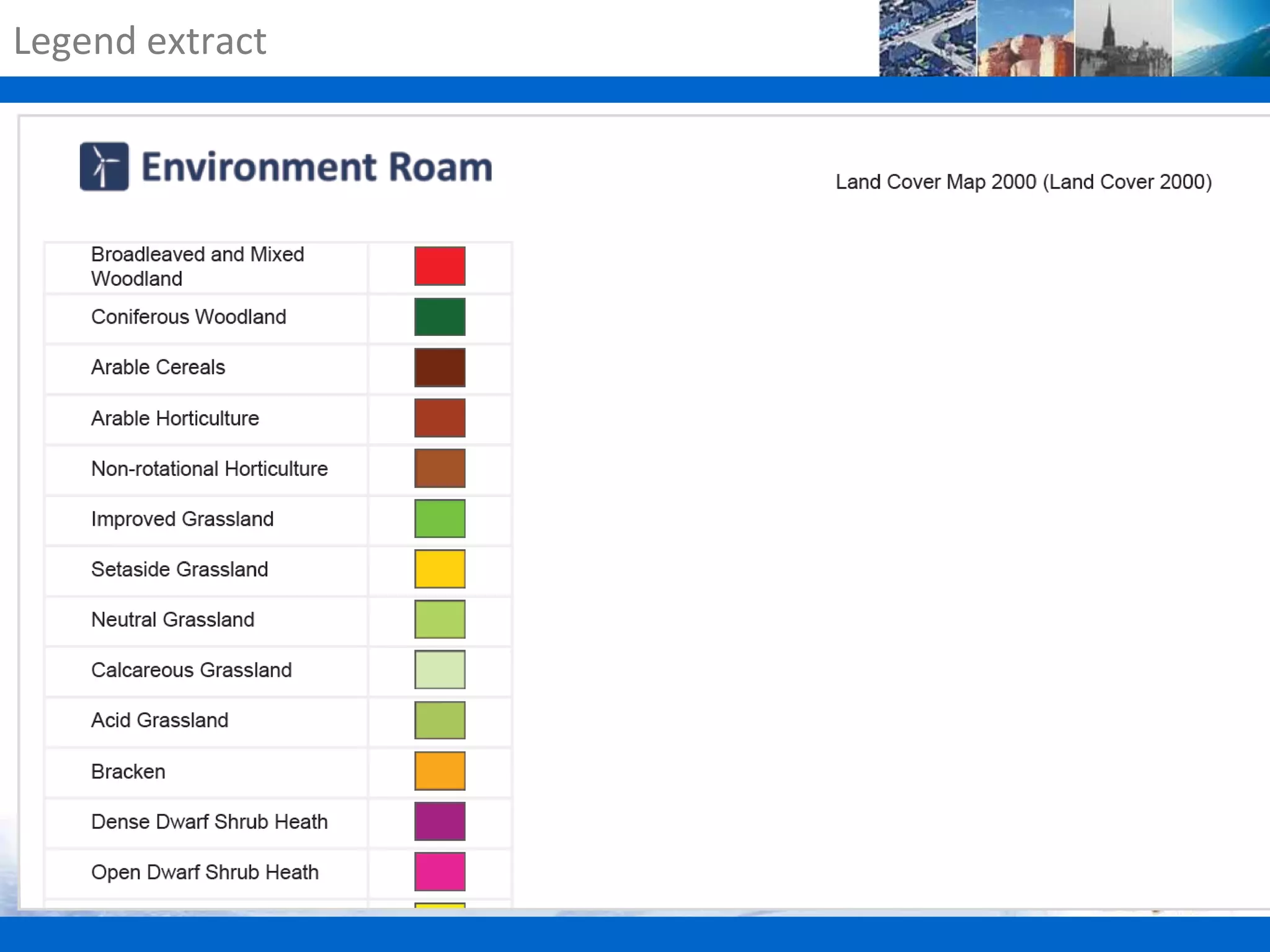Viewport: 1270px width, 952px height.
Task: Click the yellow Setaside Grassland swatch
Action: pos(440,569)
